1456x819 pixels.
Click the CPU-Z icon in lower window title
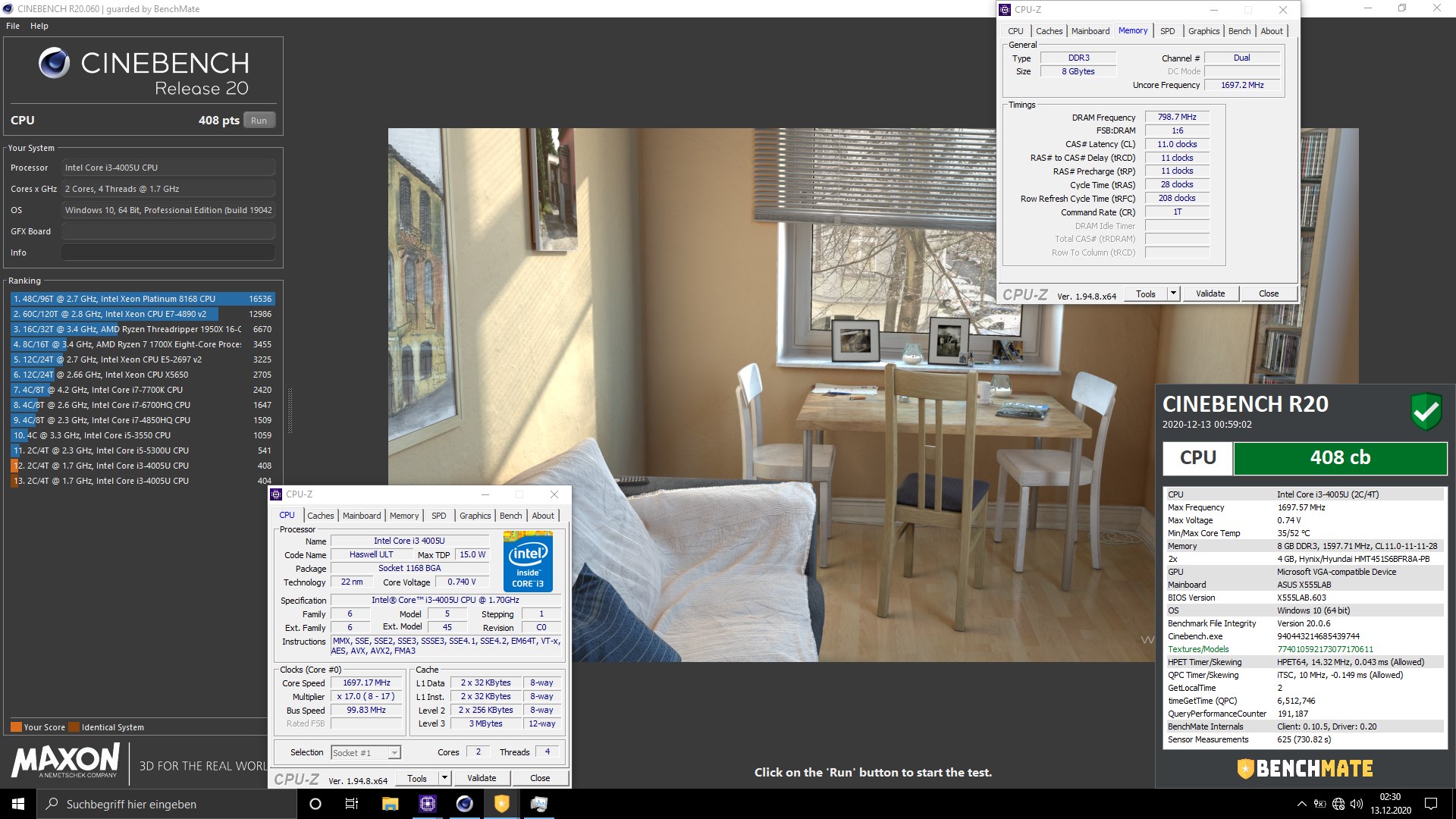(x=276, y=494)
